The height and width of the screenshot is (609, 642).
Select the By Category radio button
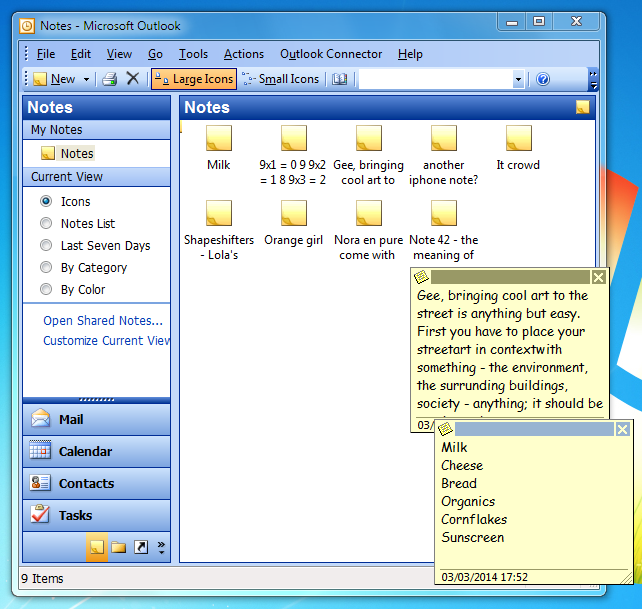(46, 267)
